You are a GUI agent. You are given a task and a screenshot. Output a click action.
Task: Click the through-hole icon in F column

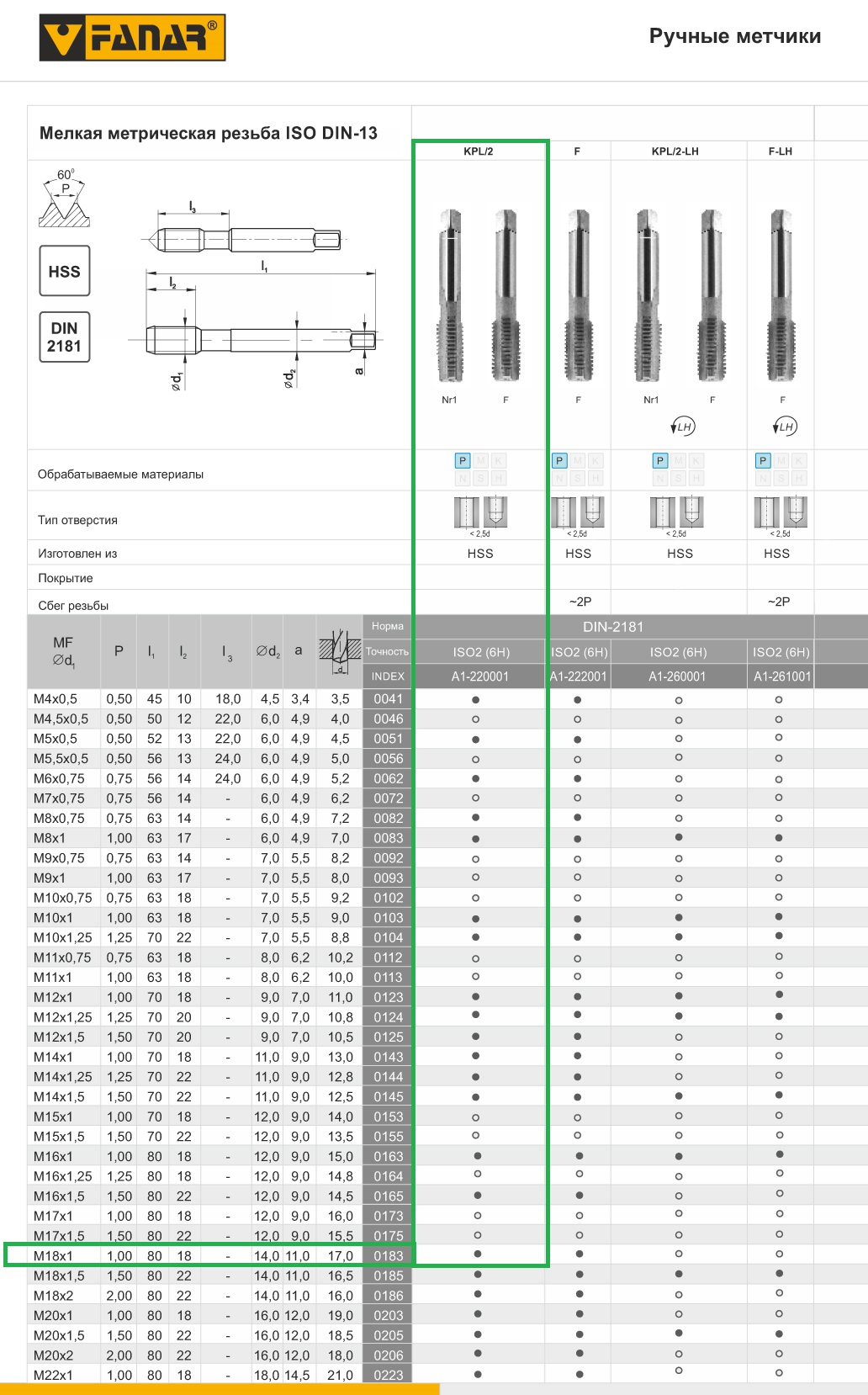click(x=564, y=512)
